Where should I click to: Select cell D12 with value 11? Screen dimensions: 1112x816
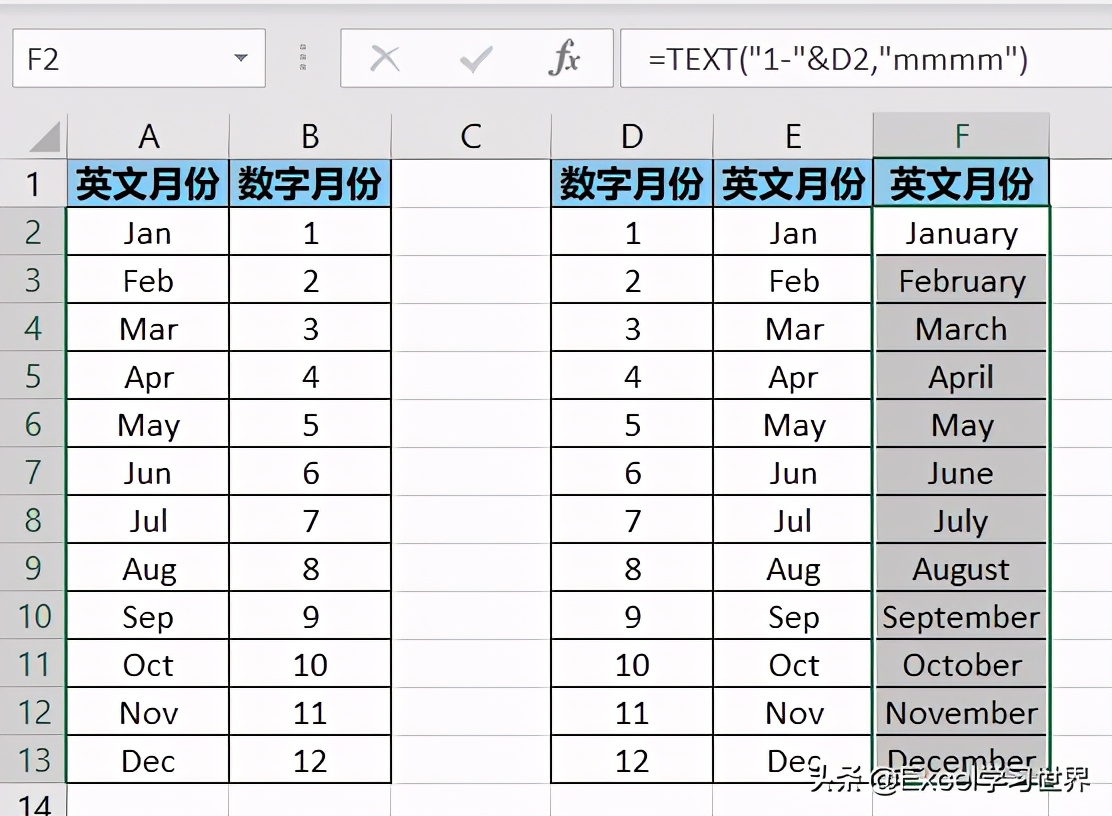[632, 712]
